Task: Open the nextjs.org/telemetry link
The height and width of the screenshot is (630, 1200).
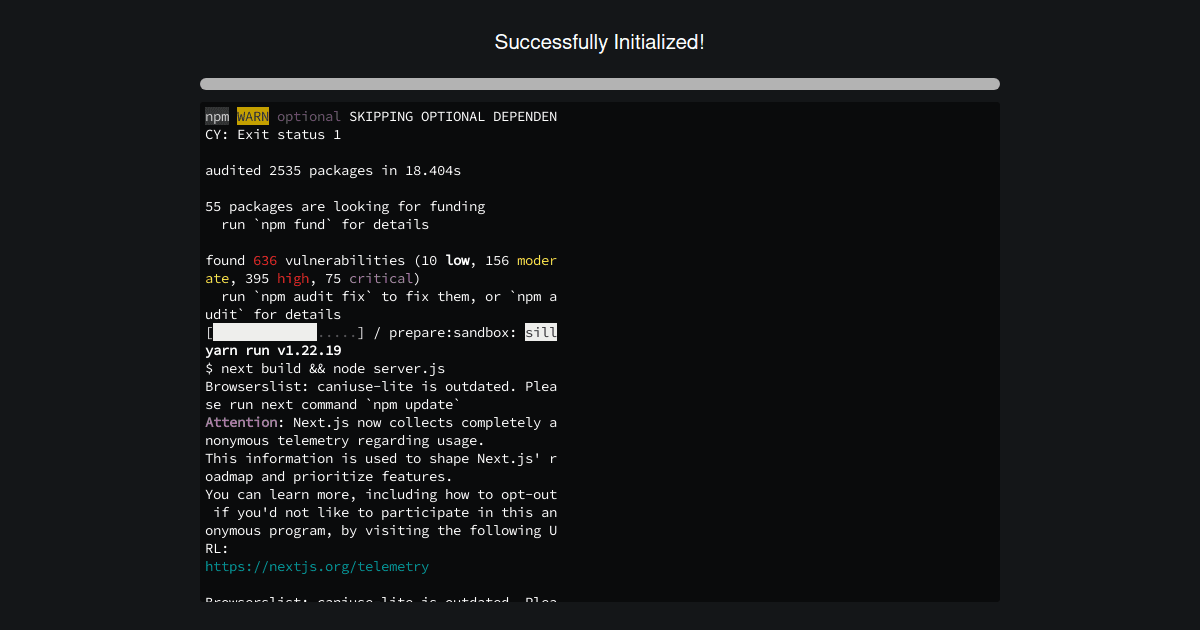Action: pos(317,566)
